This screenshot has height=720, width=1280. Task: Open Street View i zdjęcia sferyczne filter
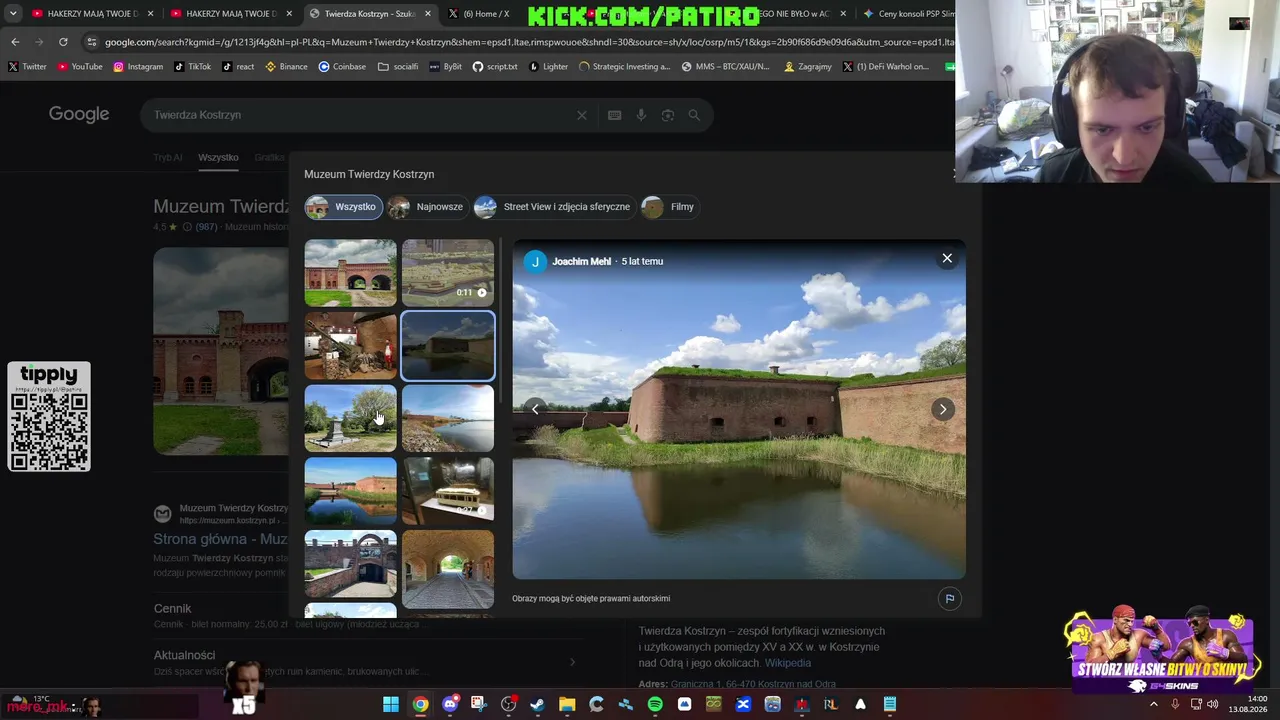click(x=554, y=207)
